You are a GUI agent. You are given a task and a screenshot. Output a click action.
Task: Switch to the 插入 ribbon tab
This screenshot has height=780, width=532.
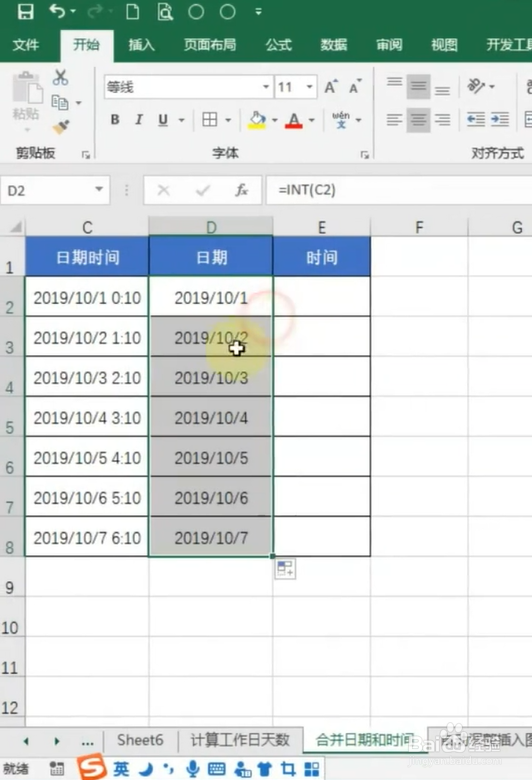click(x=141, y=45)
